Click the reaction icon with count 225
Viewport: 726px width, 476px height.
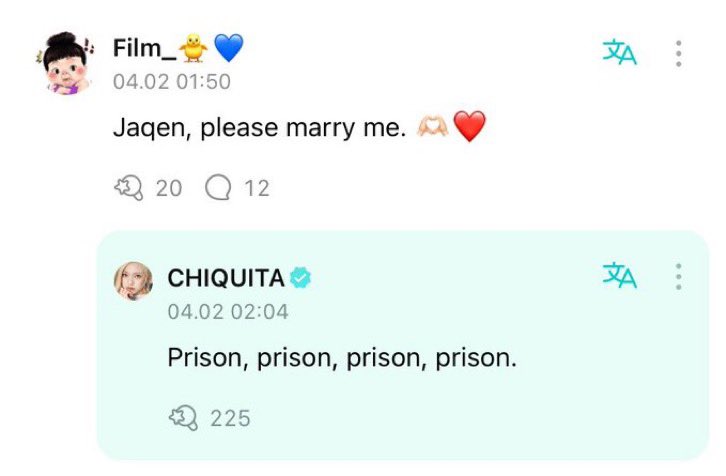click(x=184, y=417)
